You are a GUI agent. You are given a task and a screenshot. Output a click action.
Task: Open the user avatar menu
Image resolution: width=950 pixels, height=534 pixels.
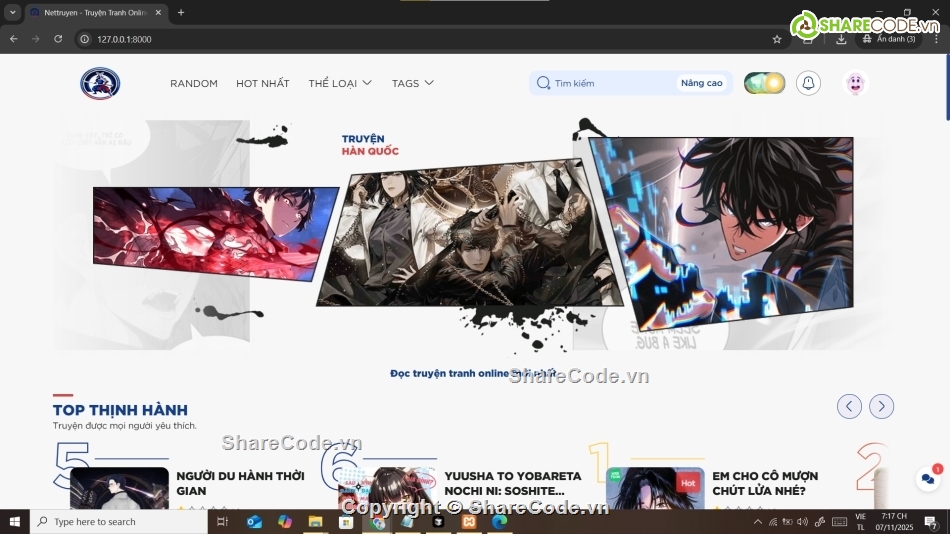[855, 83]
